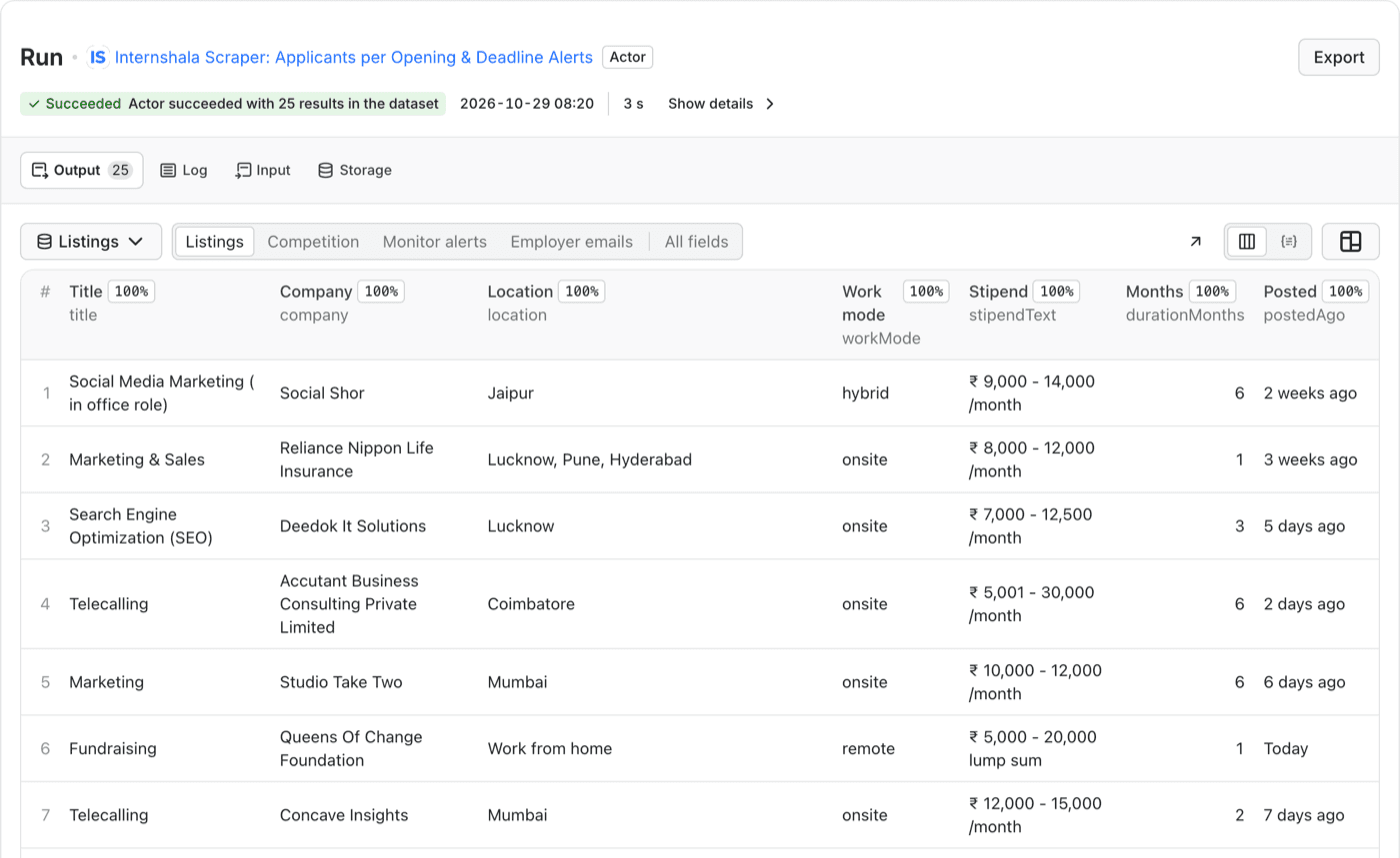Select the Competition view

(313, 241)
